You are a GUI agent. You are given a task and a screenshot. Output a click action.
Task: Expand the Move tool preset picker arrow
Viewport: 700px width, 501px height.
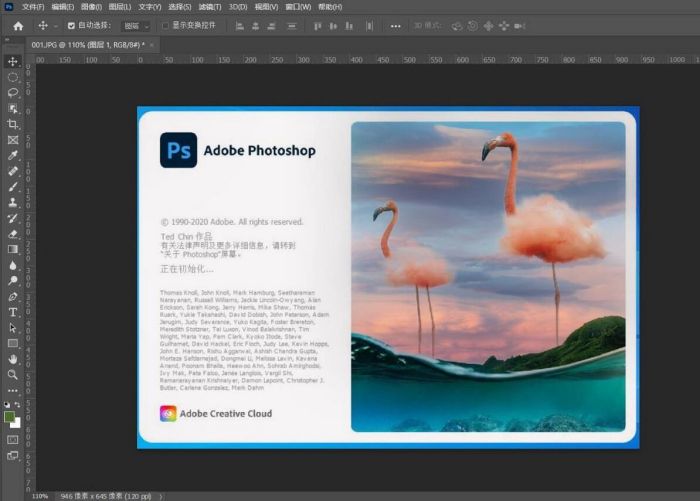(x=56, y=25)
